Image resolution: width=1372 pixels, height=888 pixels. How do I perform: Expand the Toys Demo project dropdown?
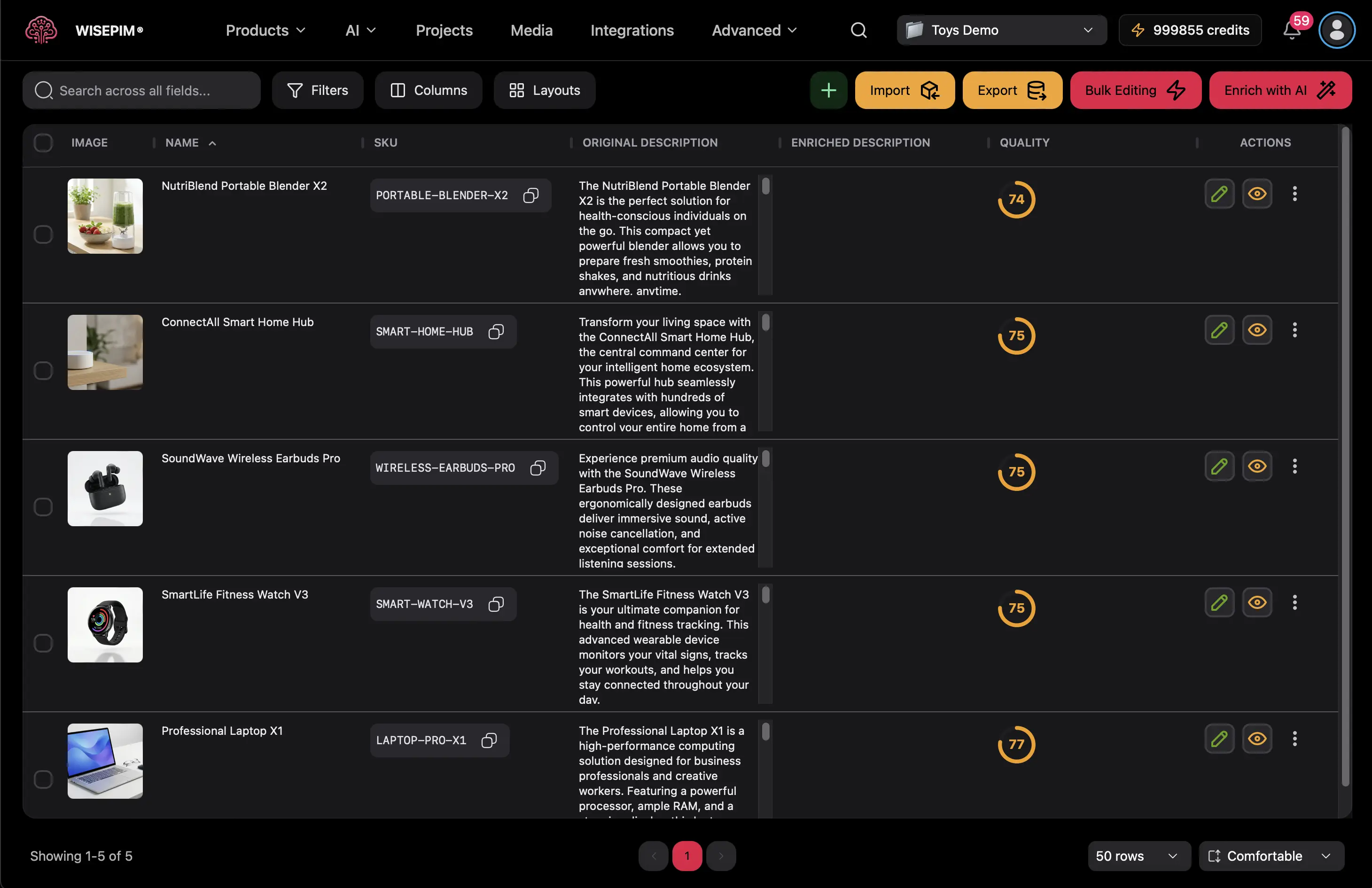1001,31
